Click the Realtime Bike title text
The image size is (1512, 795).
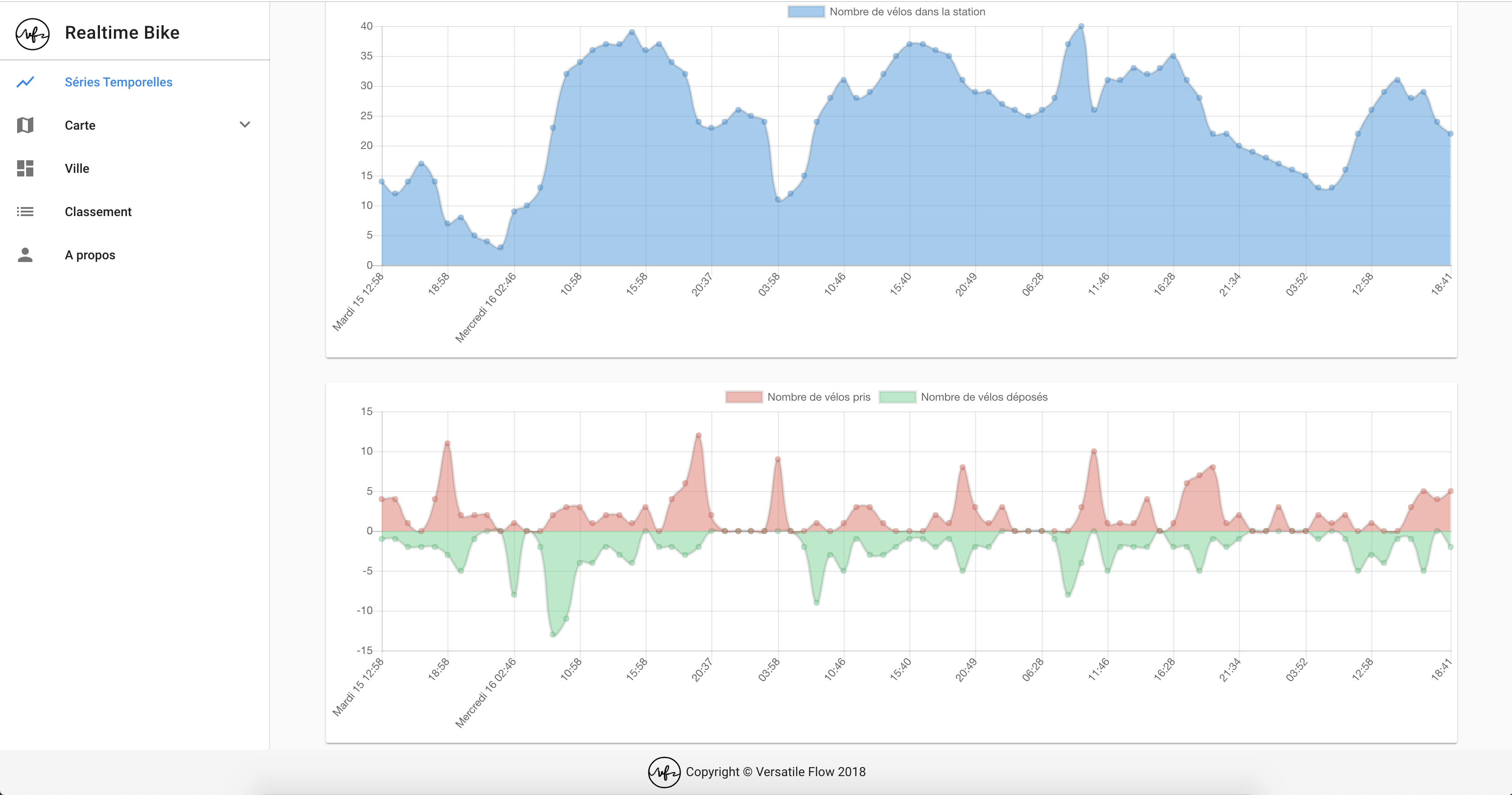point(122,33)
